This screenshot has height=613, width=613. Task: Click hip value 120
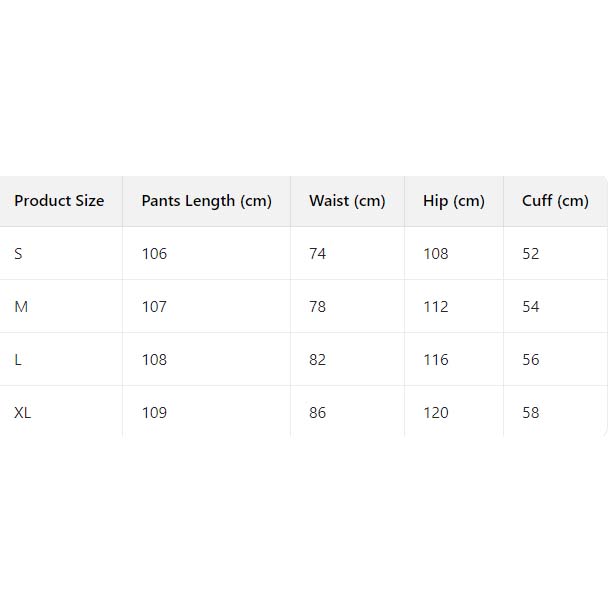(435, 413)
